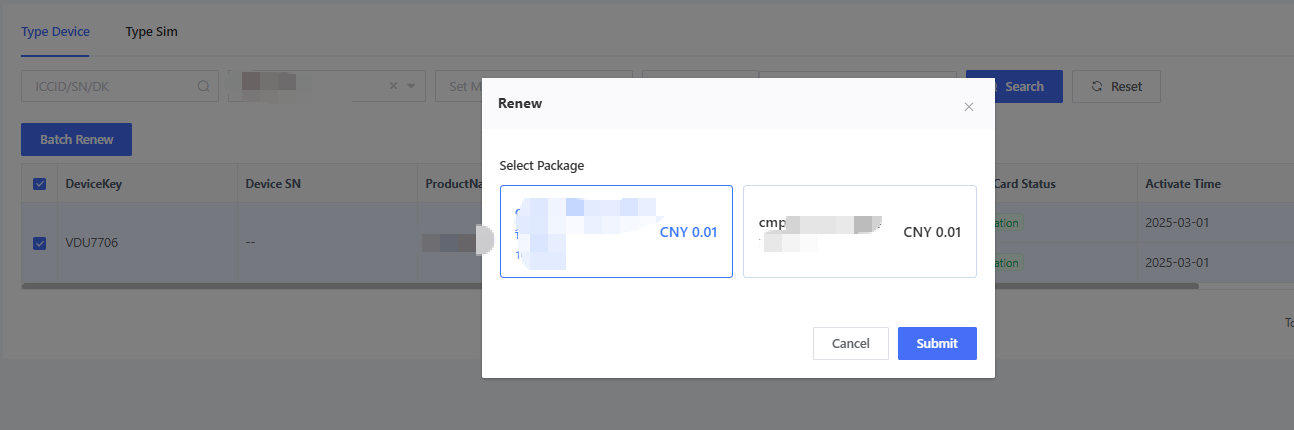Click the Activate Time column header
This screenshot has height=430, width=1294.
point(1182,184)
